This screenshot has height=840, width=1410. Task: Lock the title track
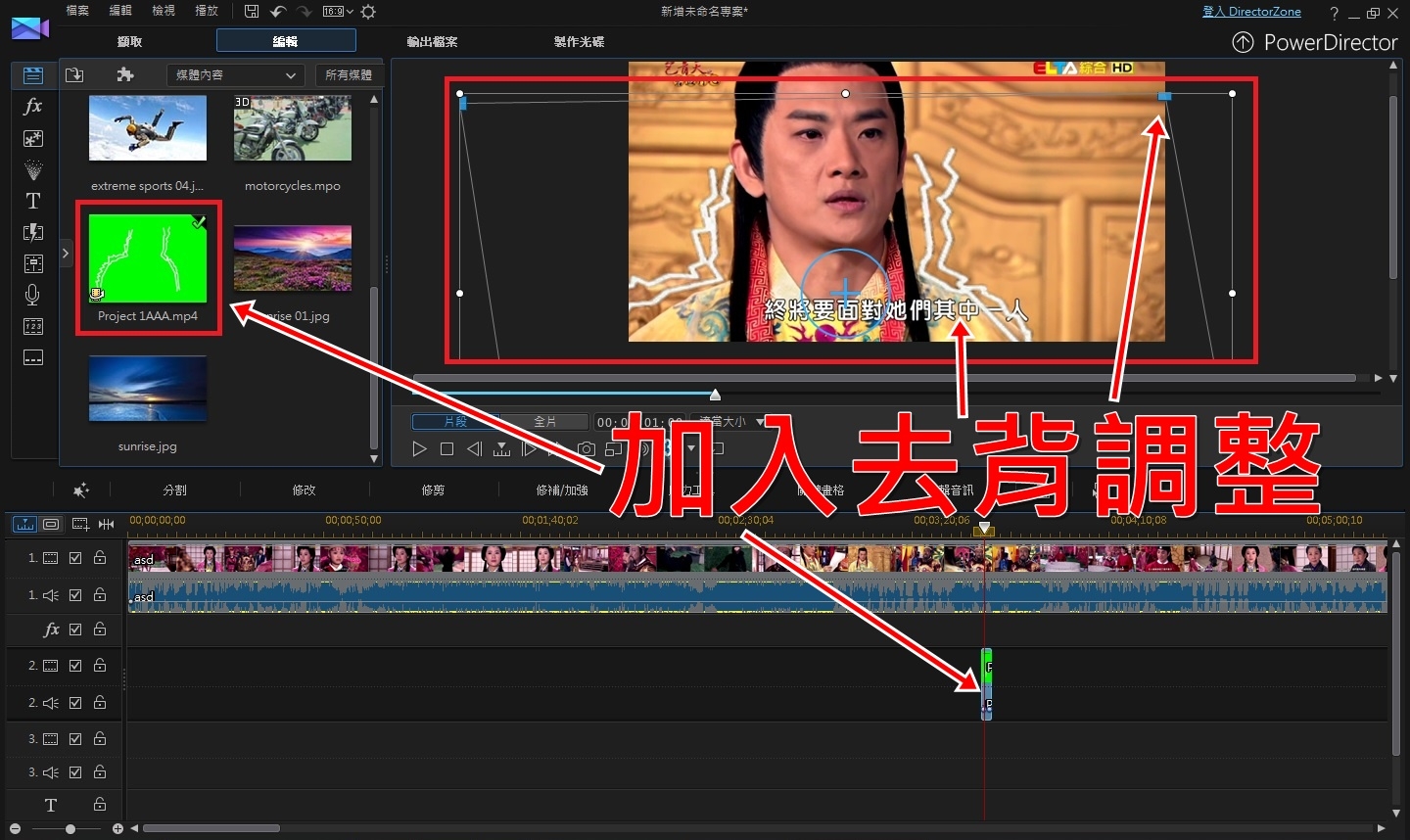point(100,804)
